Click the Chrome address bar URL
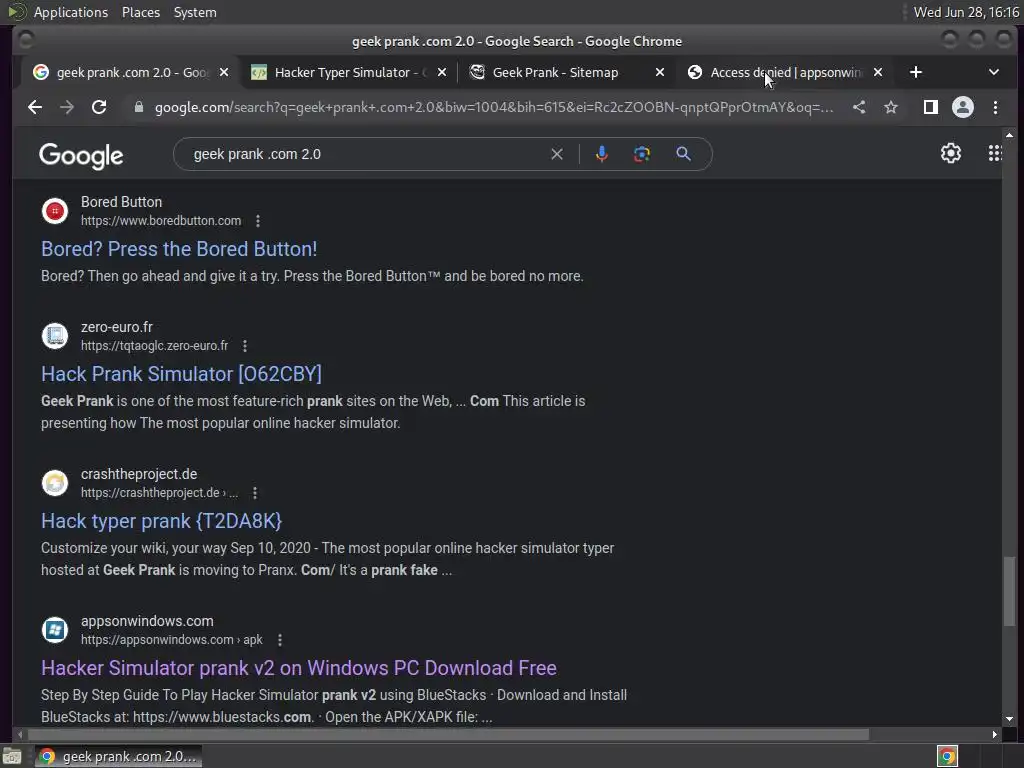 pos(494,107)
